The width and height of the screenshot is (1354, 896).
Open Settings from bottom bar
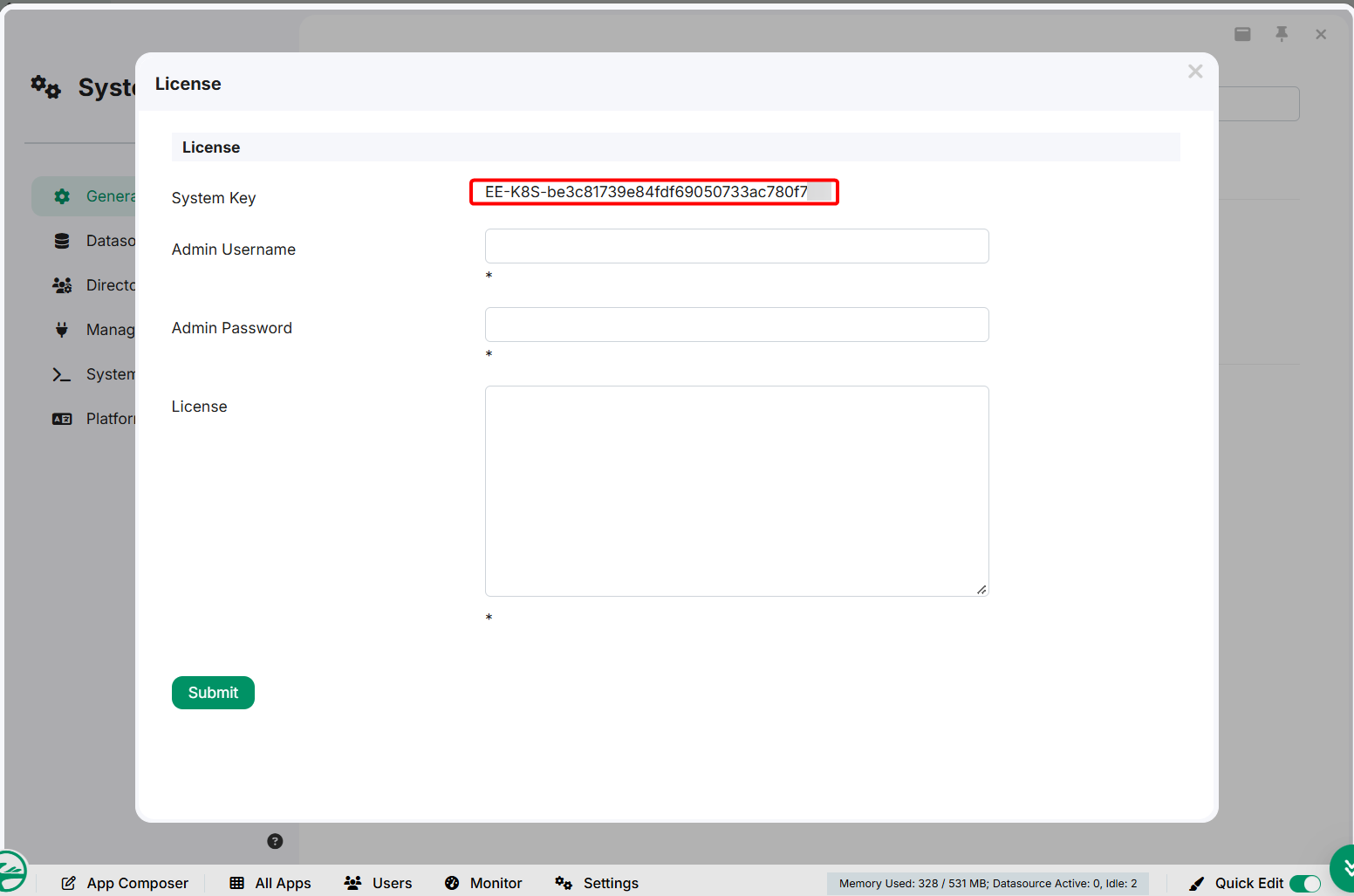(x=597, y=883)
